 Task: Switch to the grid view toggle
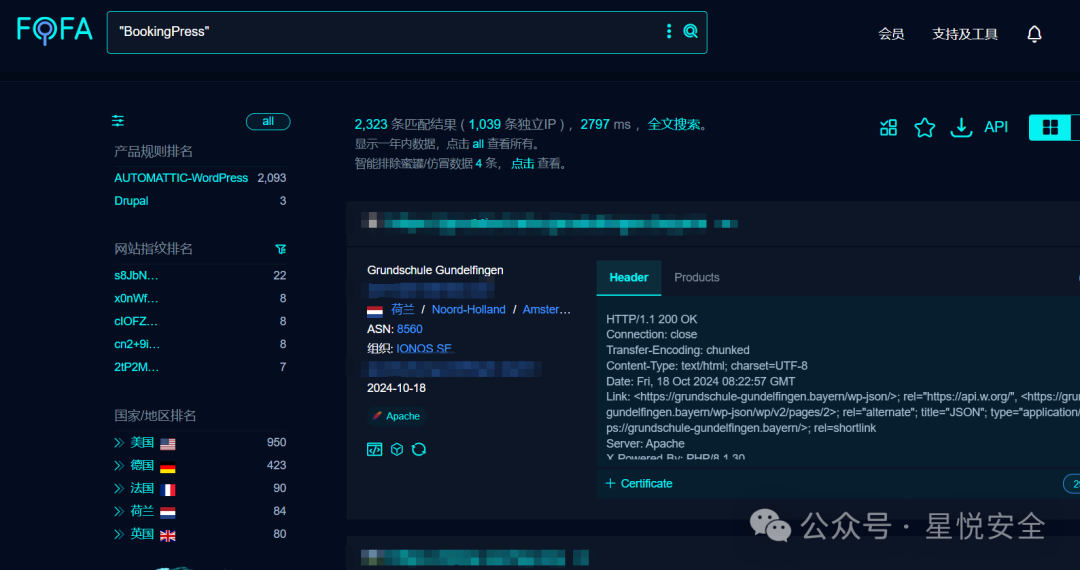click(1050, 127)
